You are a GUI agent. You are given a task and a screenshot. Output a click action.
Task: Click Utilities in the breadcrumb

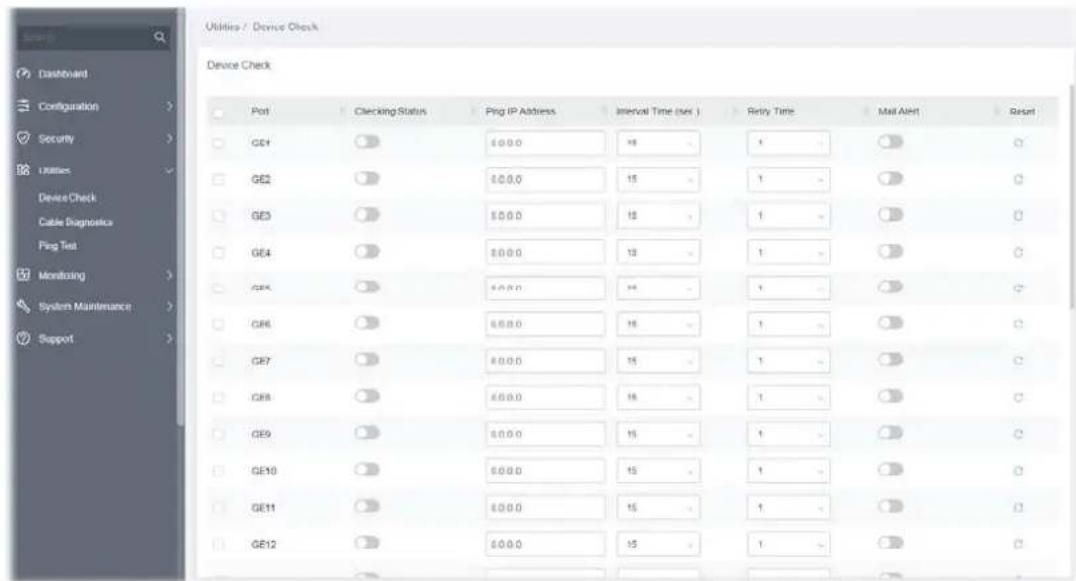pos(222,27)
